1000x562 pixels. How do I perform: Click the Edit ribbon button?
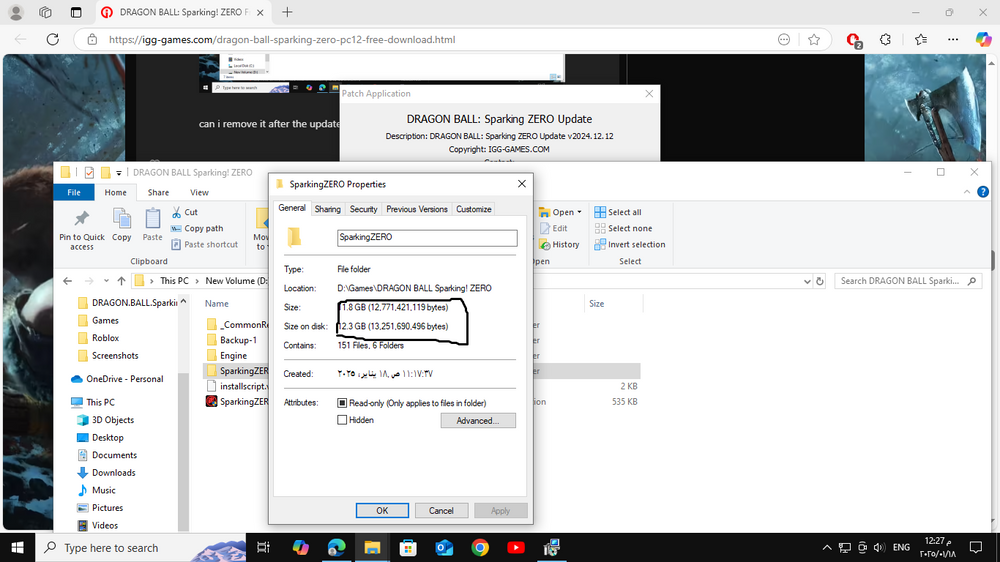point(554,228)
